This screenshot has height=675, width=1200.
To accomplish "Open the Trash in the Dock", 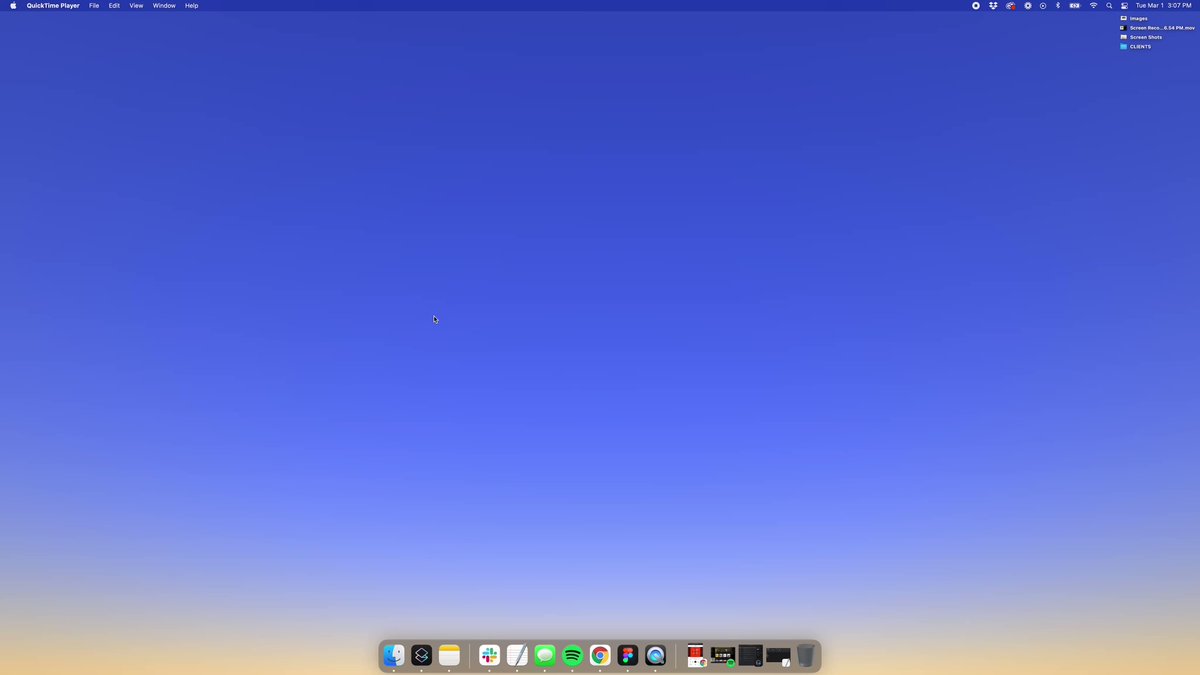I will click(x=806, y=655).
